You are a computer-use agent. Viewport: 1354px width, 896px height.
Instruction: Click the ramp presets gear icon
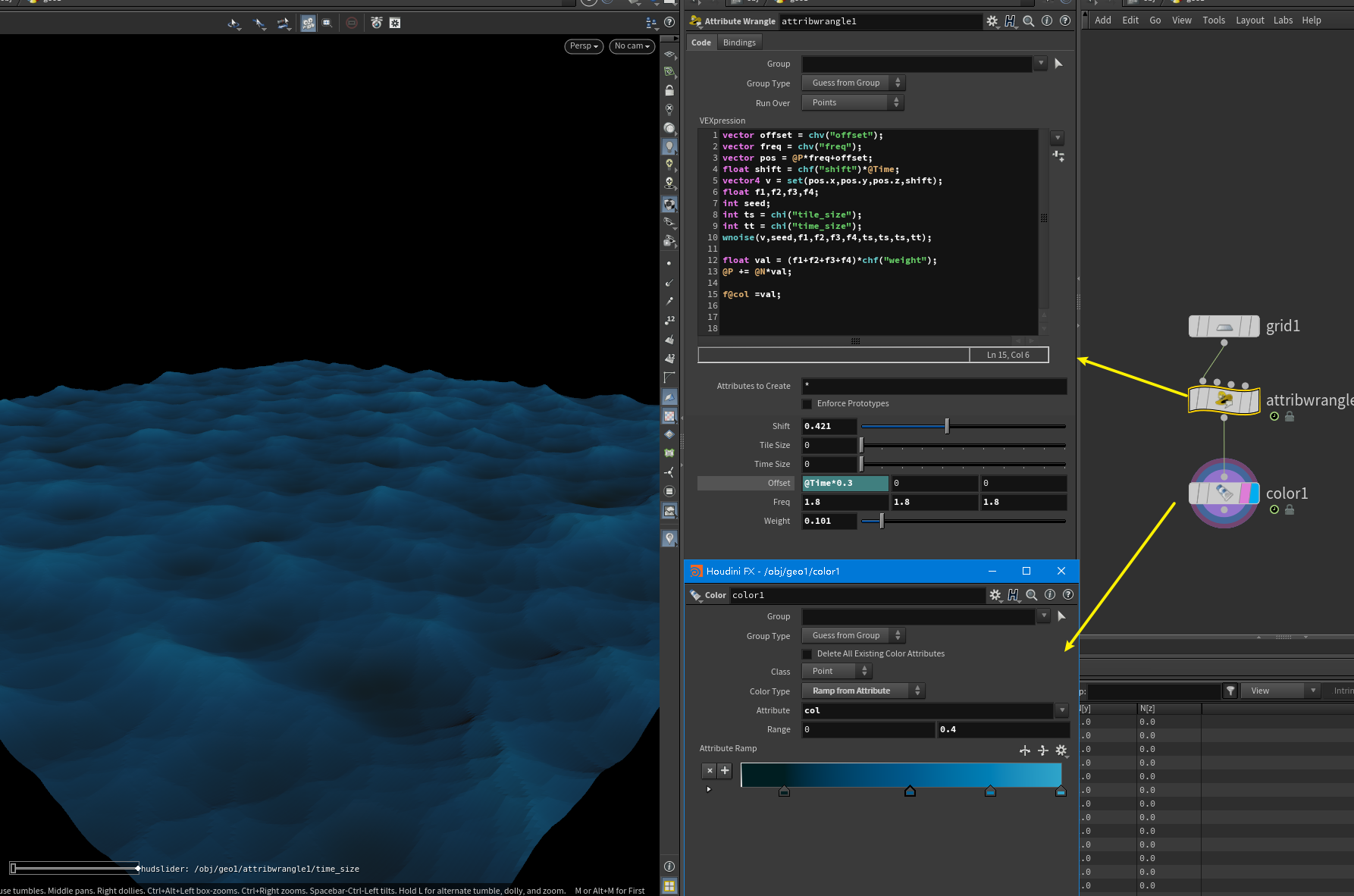(1061, 750)
